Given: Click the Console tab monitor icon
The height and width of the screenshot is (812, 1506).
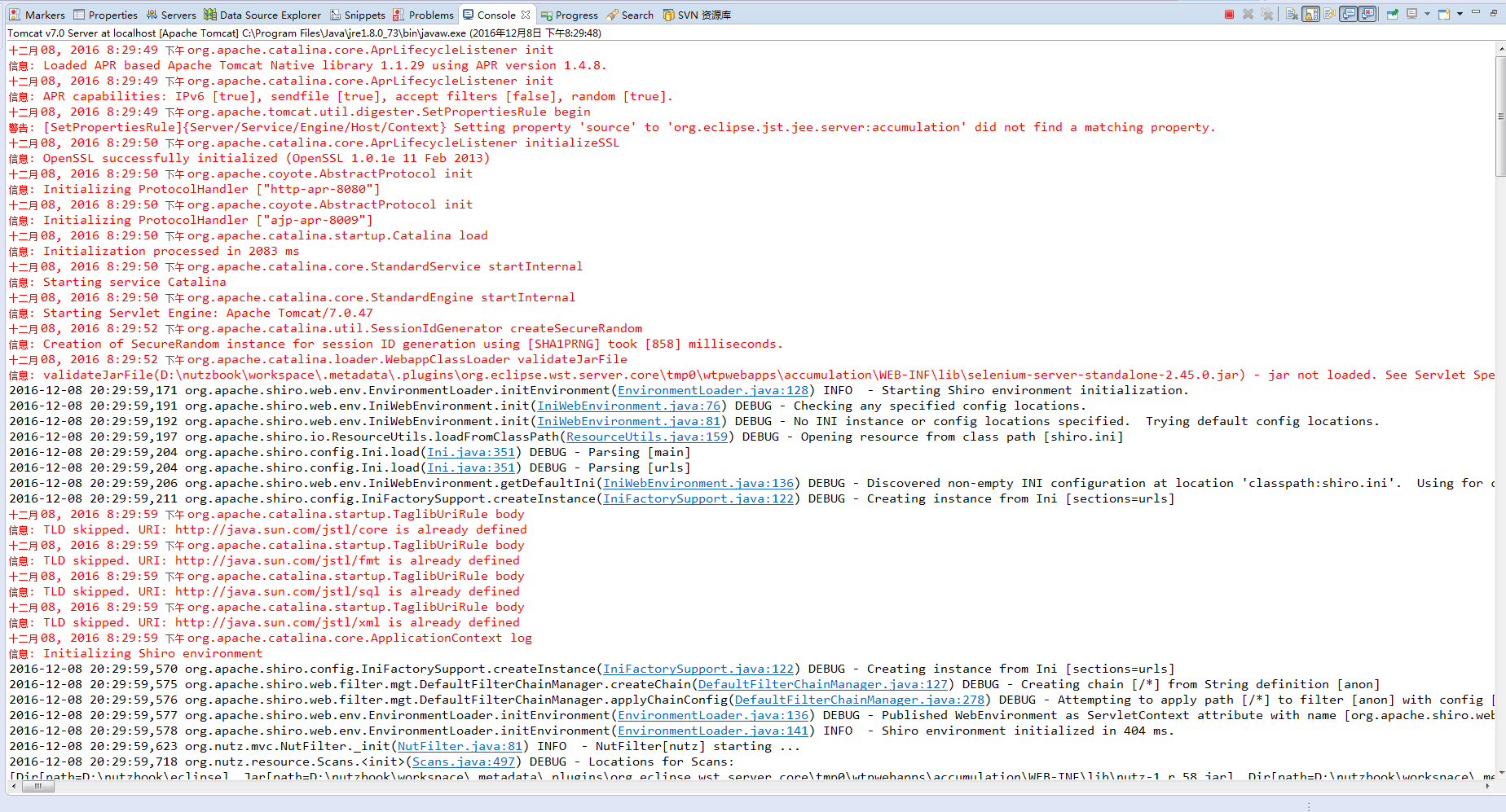Looking at the screenshot, I should [x=468, y=14].
